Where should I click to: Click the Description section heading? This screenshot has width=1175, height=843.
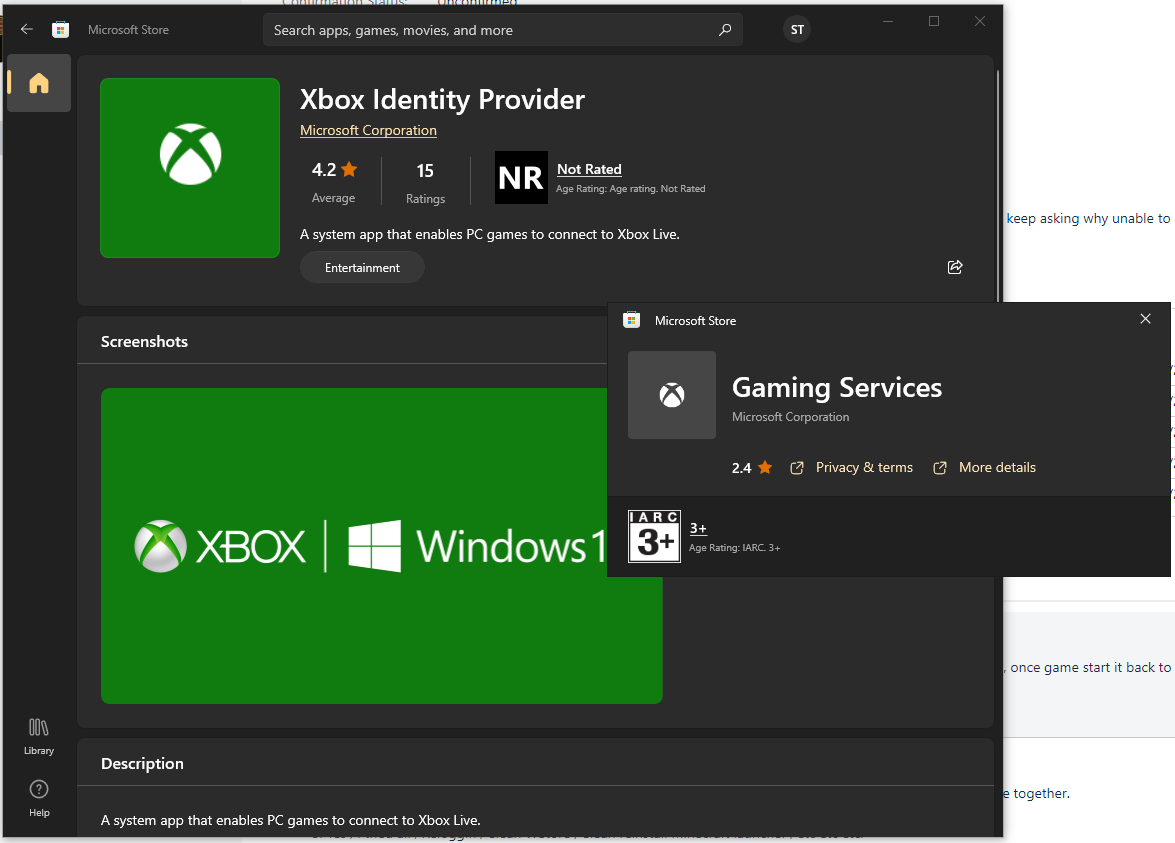[142, 764]
